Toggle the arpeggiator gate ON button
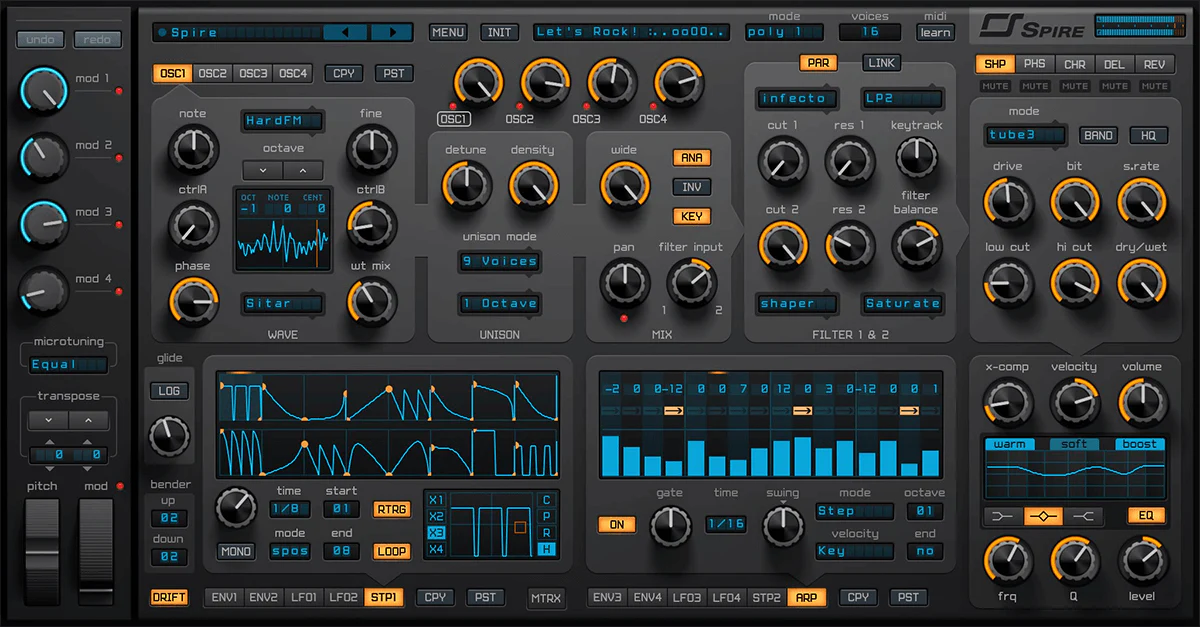The height and width of the screenshot is (627, 1200). [x=617, y=523]
